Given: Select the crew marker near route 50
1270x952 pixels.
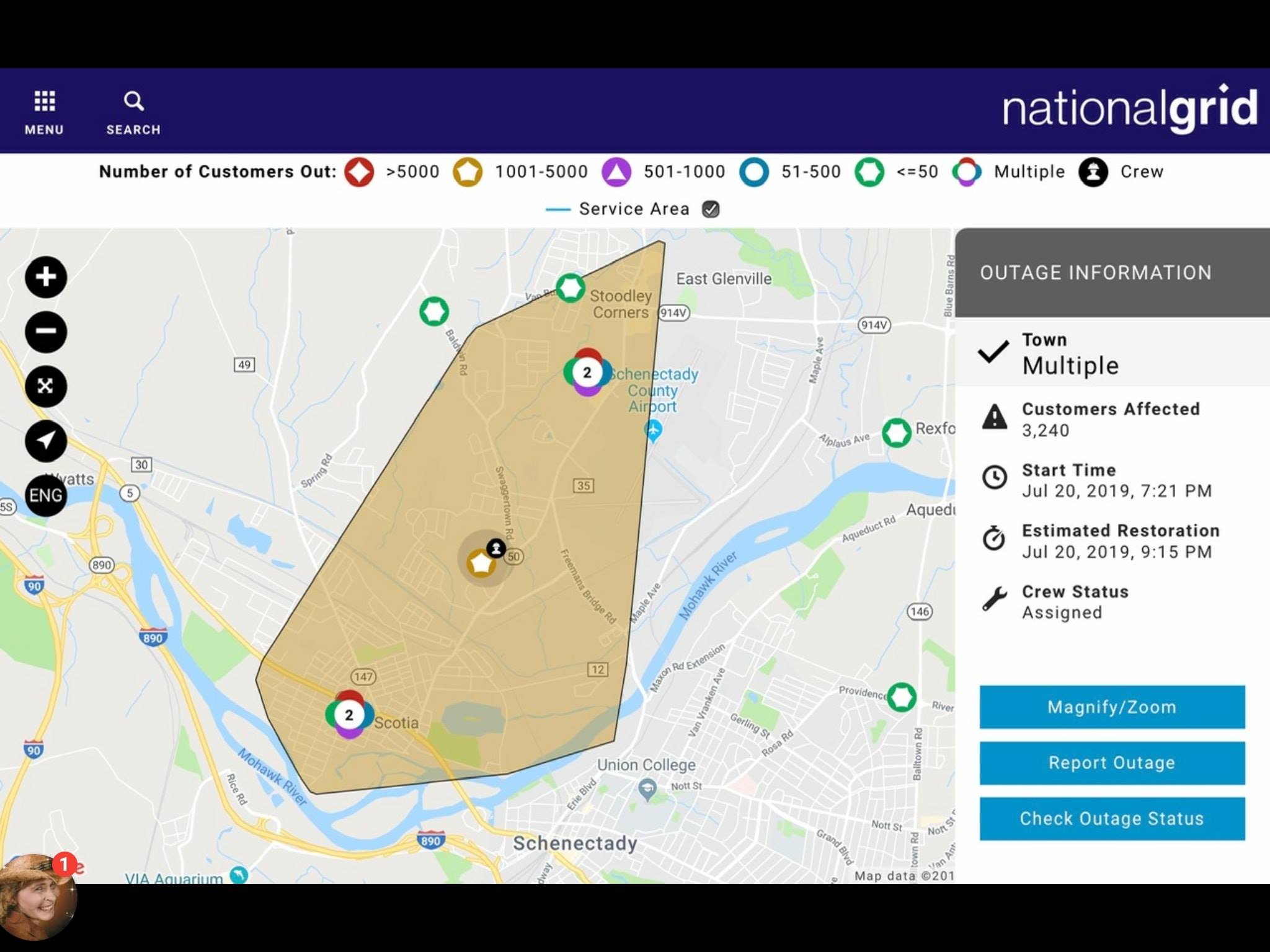Looking at the screenshot, I should pos(496,548).
